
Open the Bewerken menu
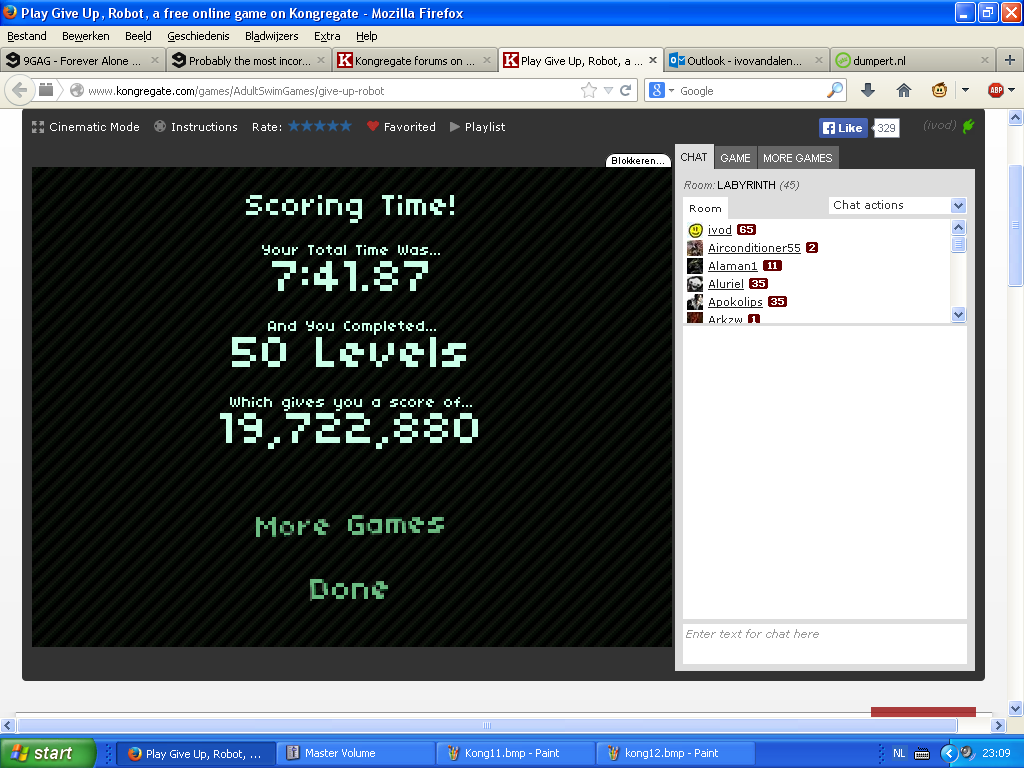click(86, 36)
